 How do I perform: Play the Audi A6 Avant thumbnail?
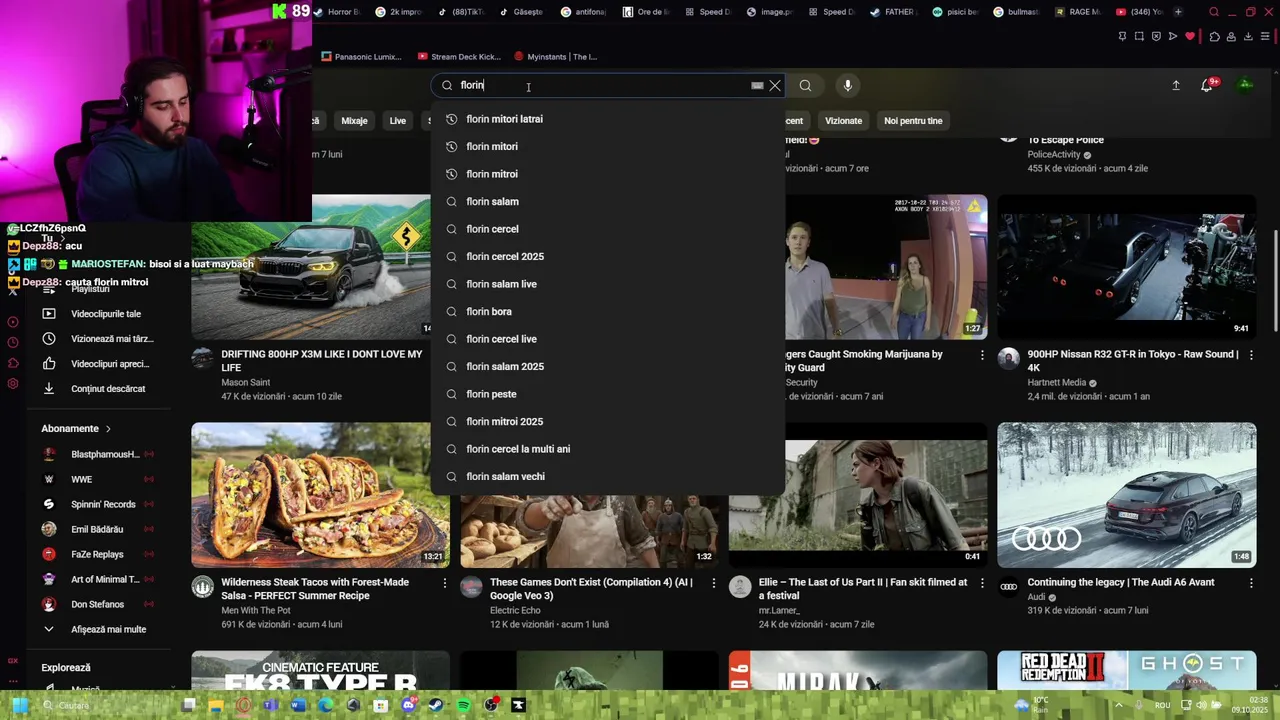1127,495
